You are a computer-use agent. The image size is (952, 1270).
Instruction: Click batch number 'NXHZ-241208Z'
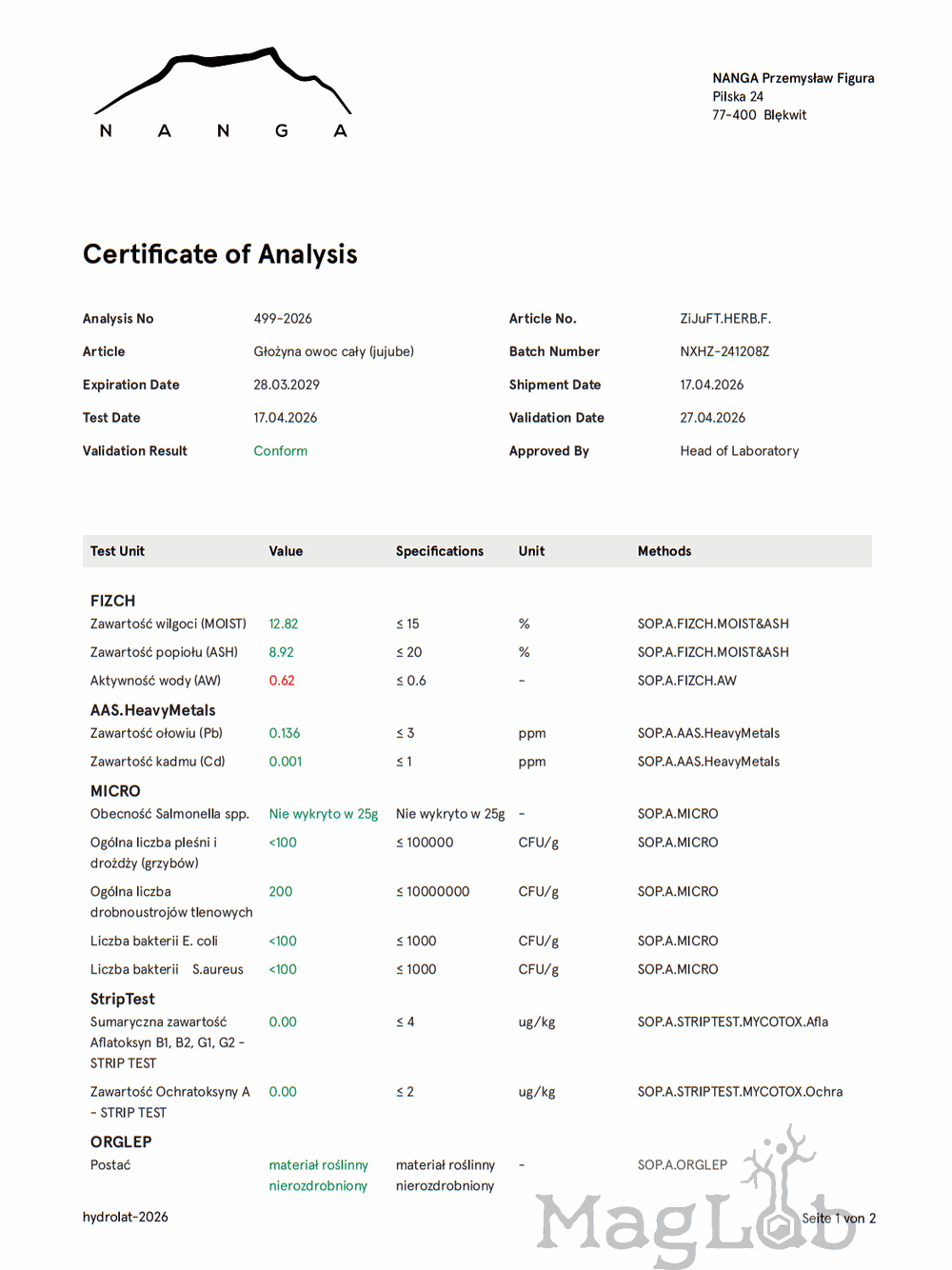pos(724,351)
